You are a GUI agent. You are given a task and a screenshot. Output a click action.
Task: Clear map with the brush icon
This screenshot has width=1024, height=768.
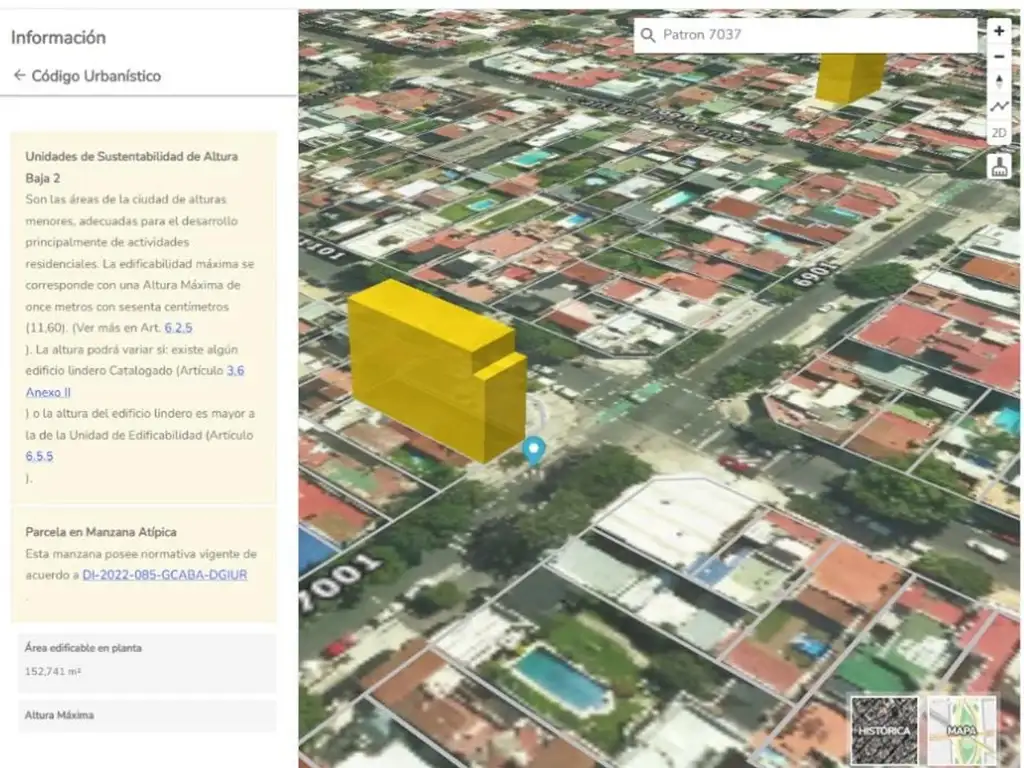coord(998,166)
